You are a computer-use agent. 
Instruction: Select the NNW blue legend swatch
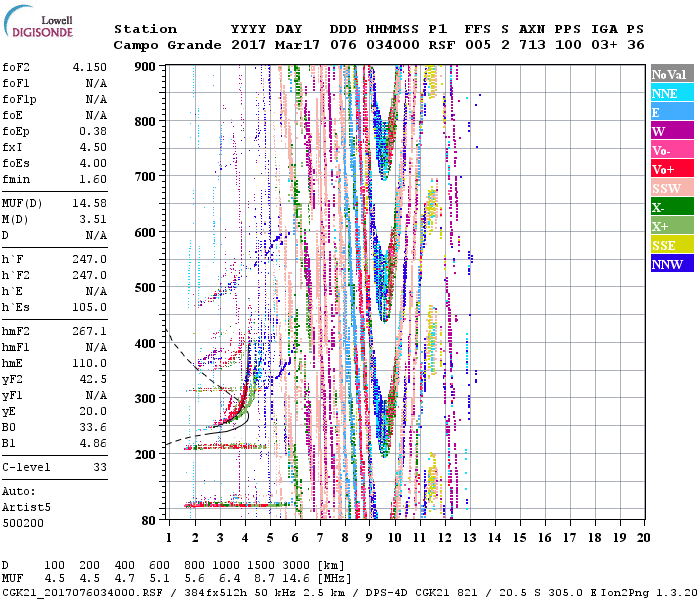[672, 263]
